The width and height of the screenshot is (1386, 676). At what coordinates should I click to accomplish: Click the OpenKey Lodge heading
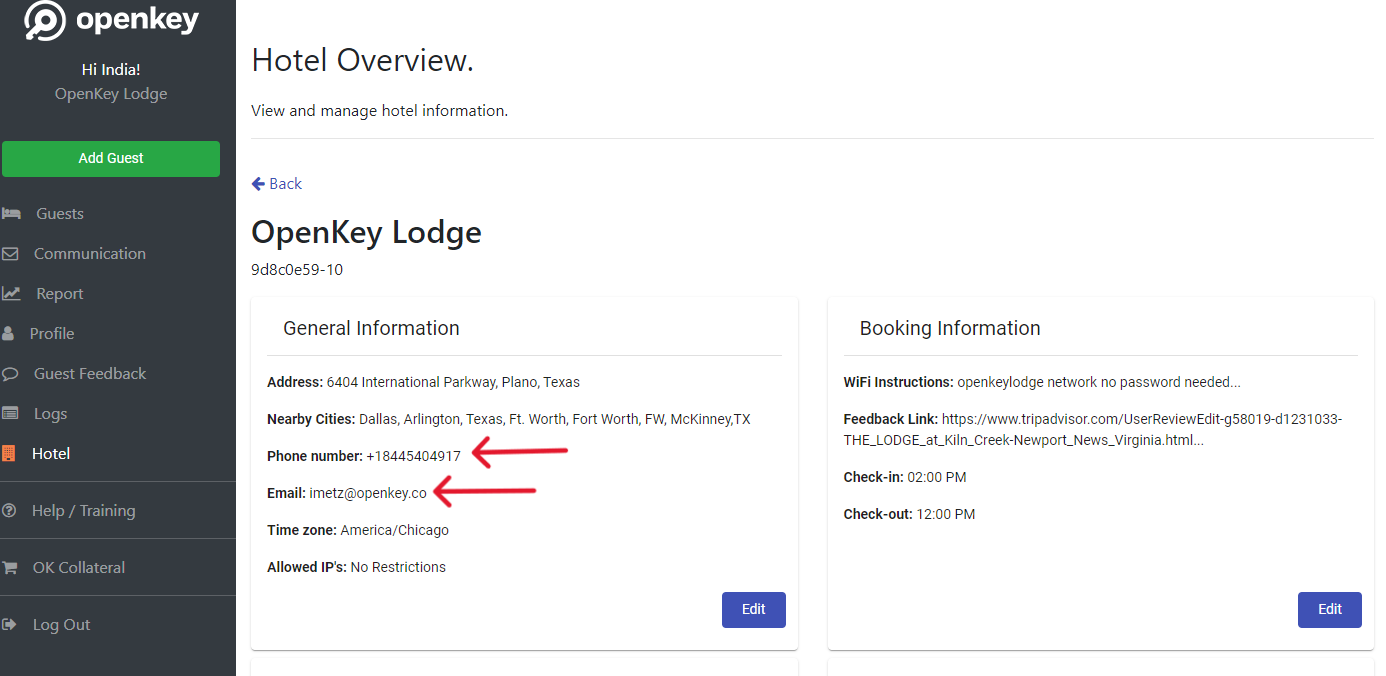(366, 233)
